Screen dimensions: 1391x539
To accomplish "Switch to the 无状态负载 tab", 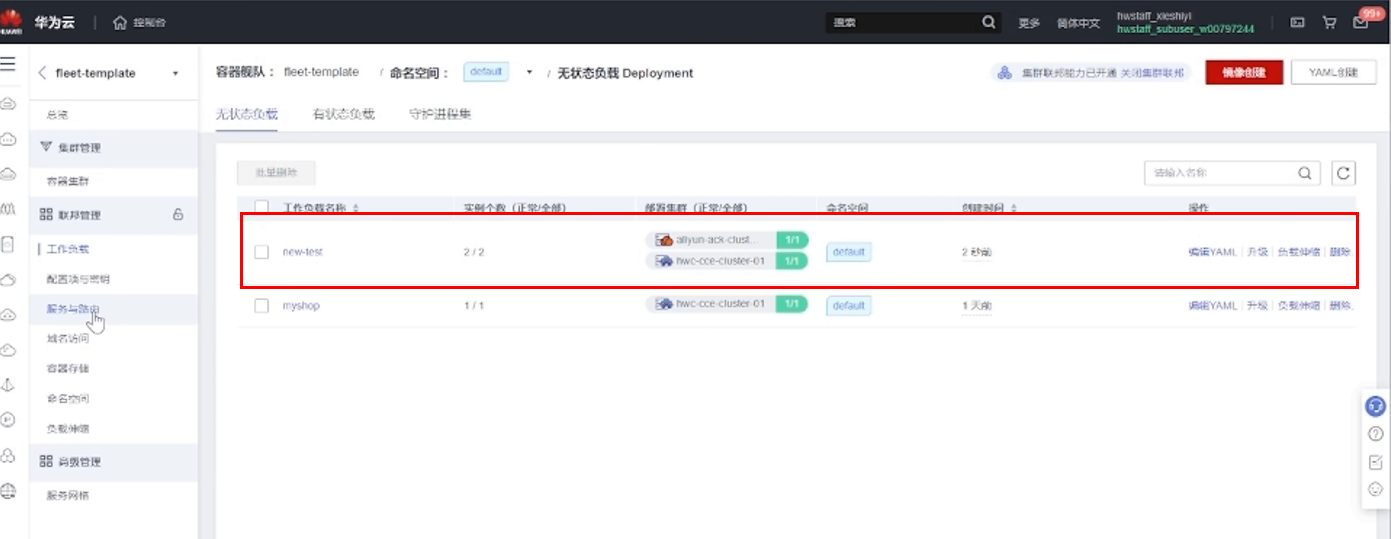I will click(x=246, y=114).
